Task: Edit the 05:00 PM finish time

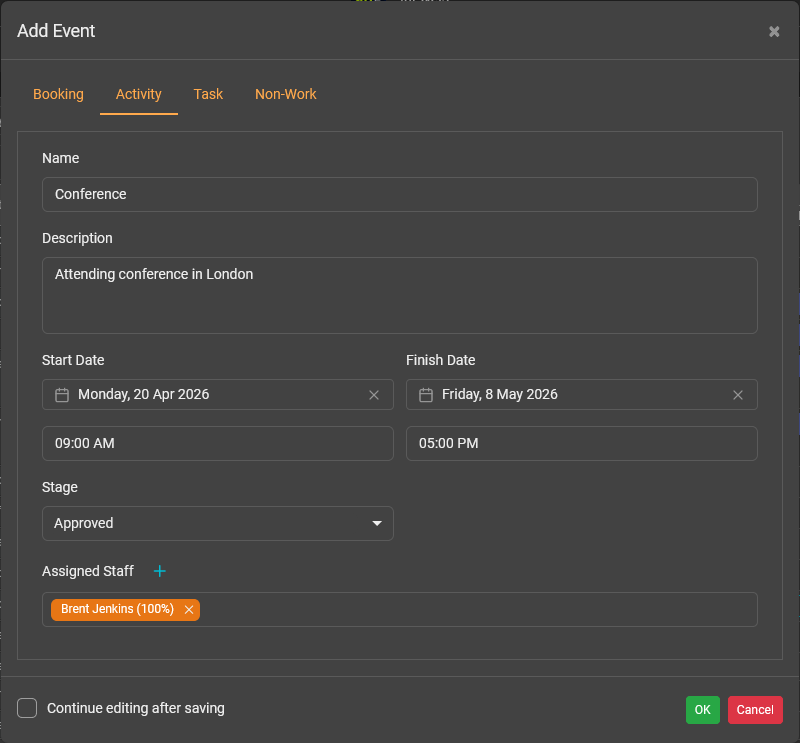Action: [582, 443]
